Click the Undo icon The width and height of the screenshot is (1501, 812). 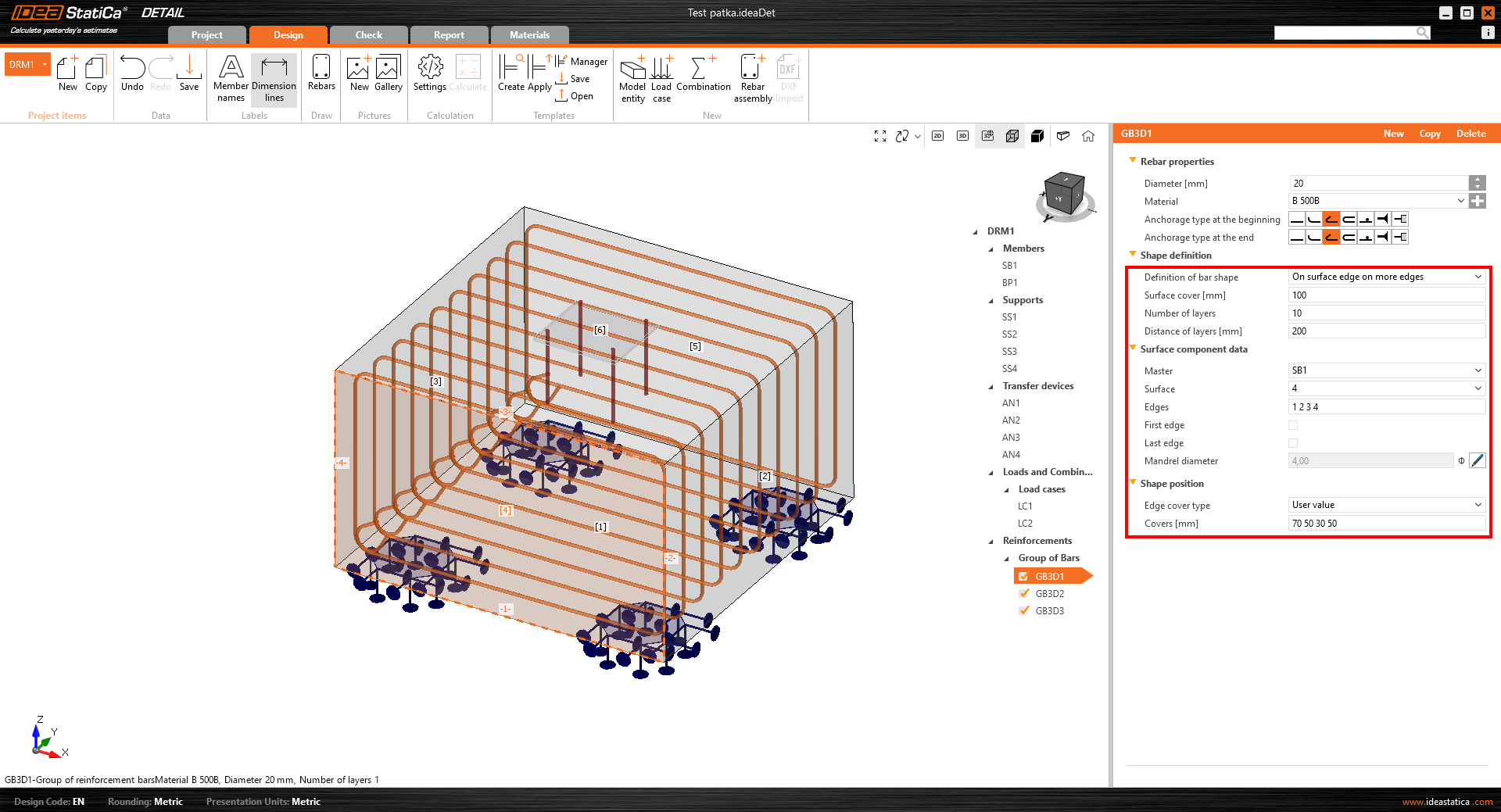(x=131, y=70)
